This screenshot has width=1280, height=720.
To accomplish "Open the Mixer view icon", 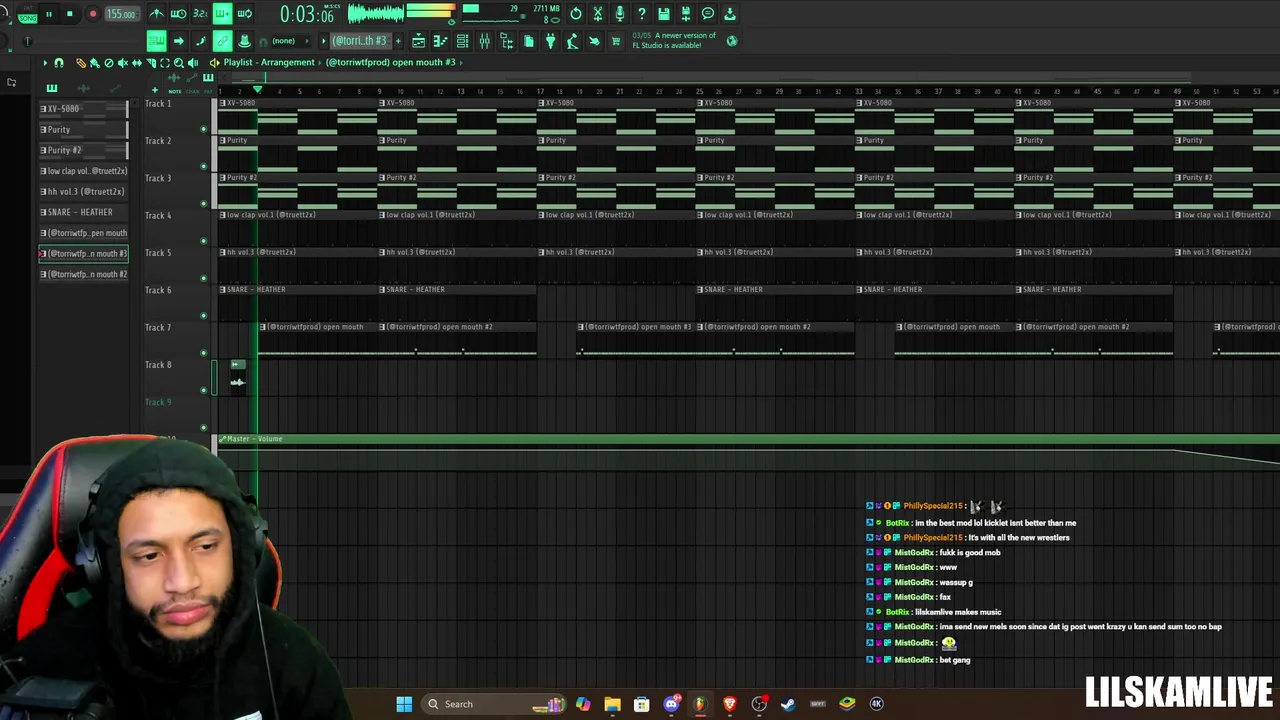I will [484, 41].
